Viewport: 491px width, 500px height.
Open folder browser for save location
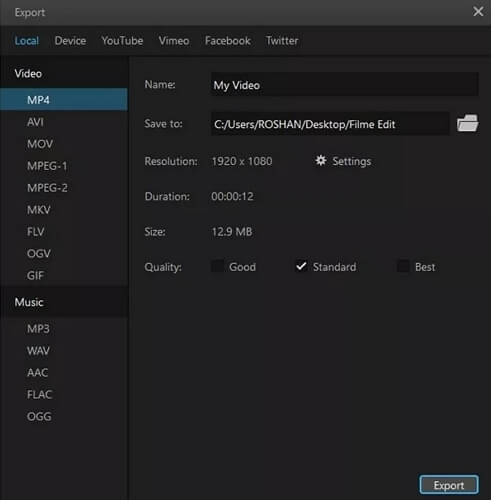coord(467,123)
